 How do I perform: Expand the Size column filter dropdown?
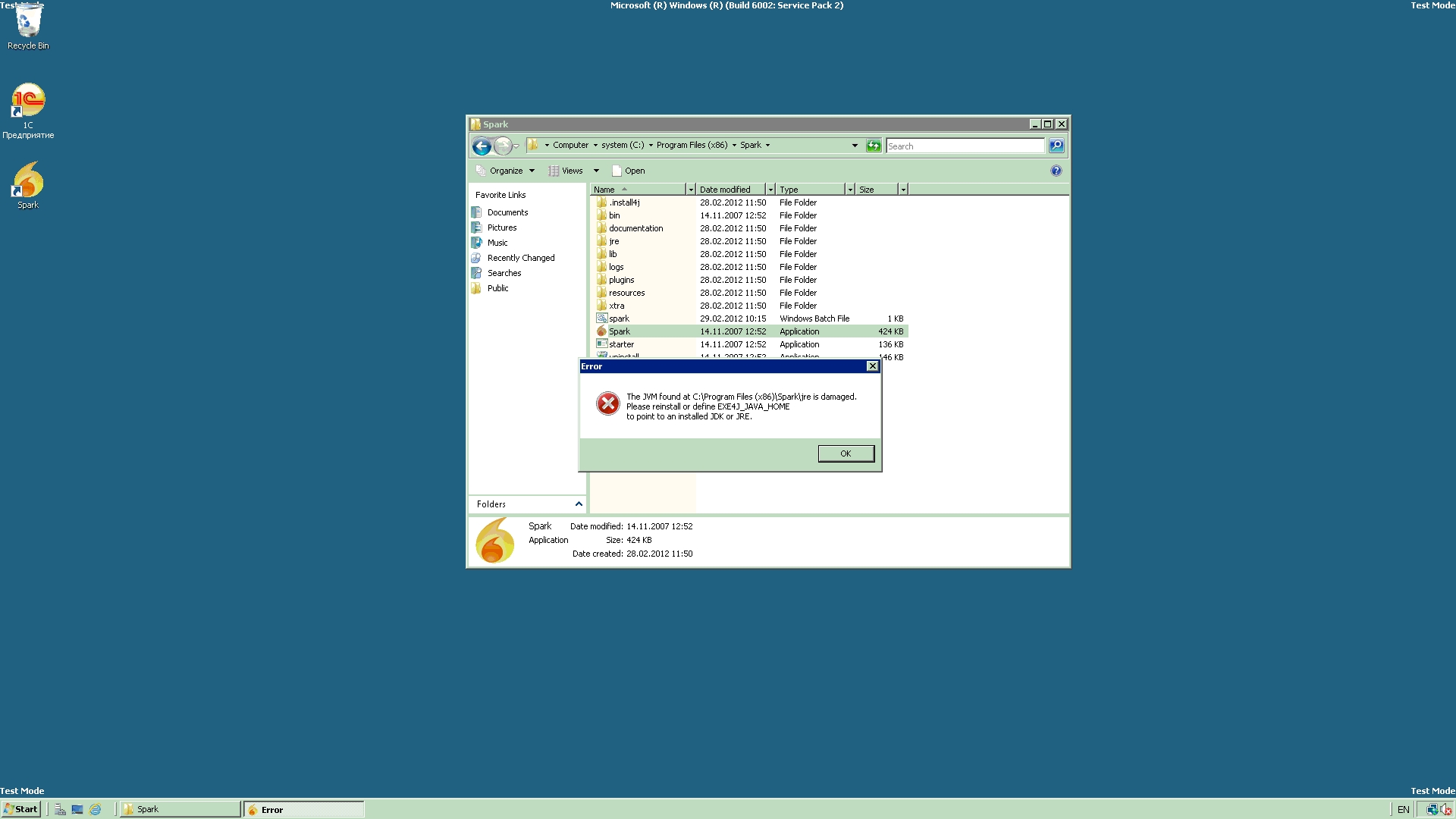click(903, 190)
